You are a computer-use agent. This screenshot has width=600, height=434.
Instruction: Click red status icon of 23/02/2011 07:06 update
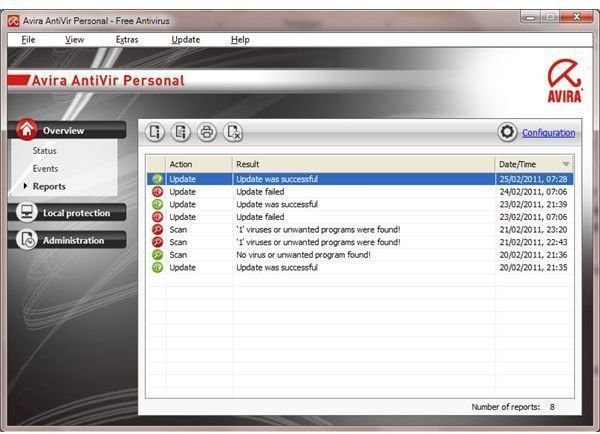(157, 217)
